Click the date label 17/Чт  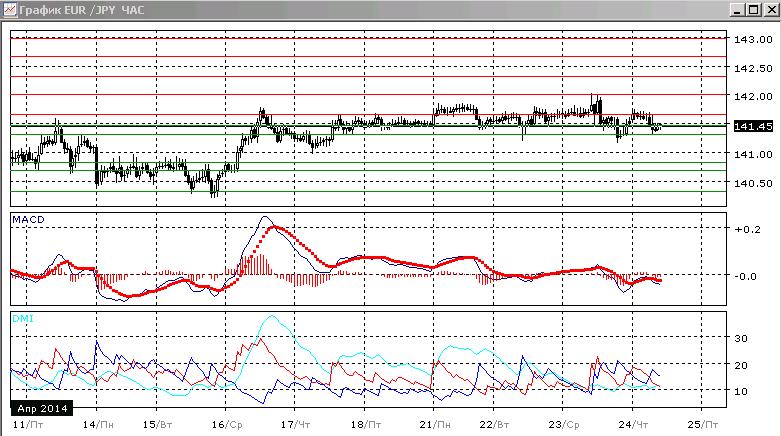tap(295, 425)
